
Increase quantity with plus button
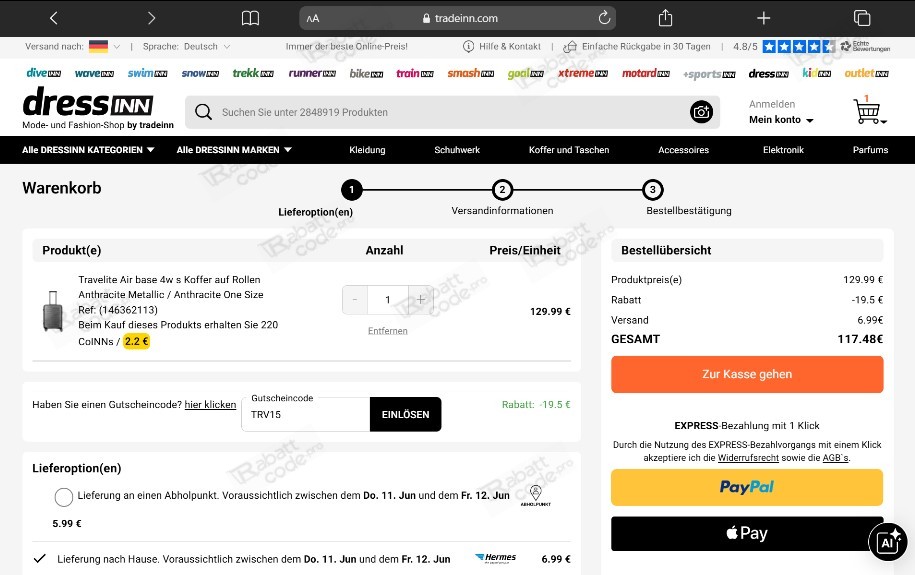pos(421,300)
